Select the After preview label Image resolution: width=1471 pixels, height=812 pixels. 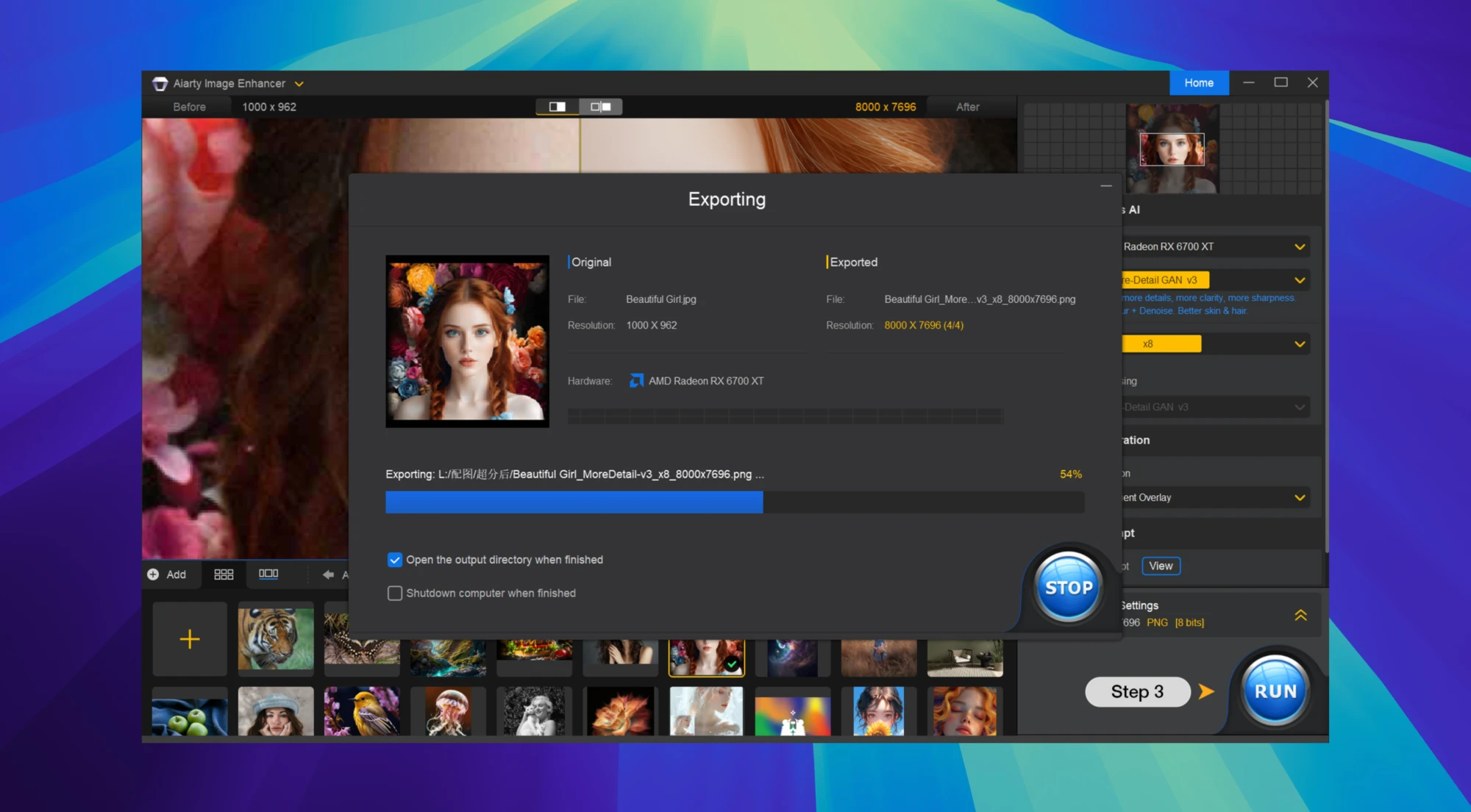tap(968, 106)
